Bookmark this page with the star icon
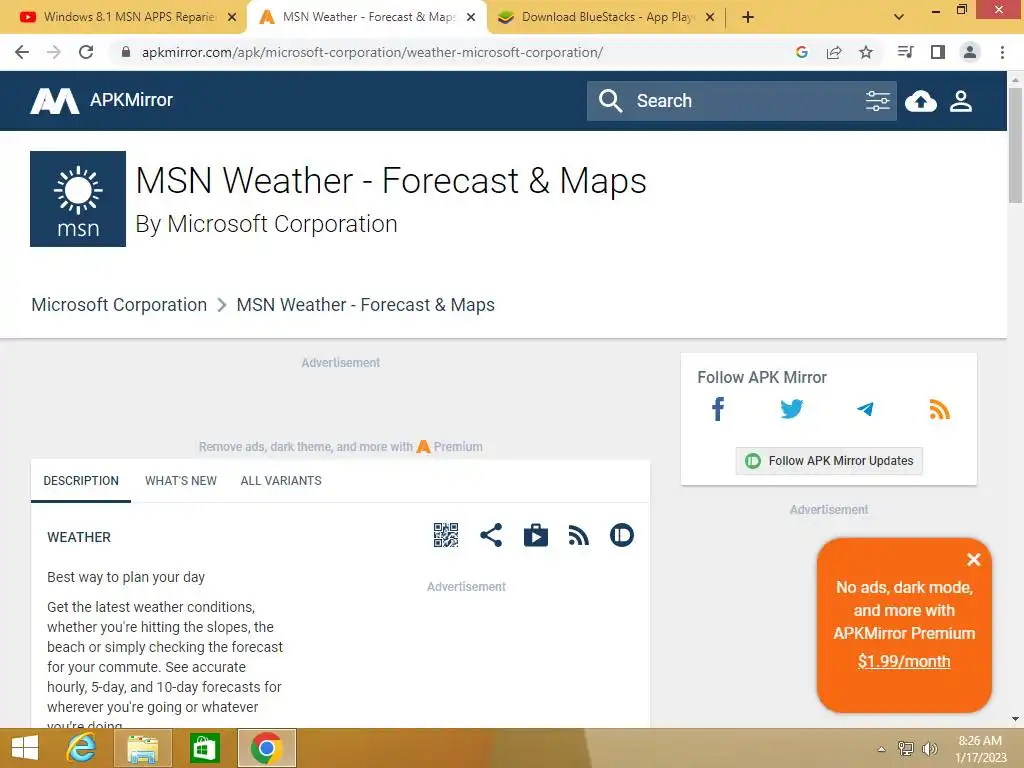 pos(866,52)
